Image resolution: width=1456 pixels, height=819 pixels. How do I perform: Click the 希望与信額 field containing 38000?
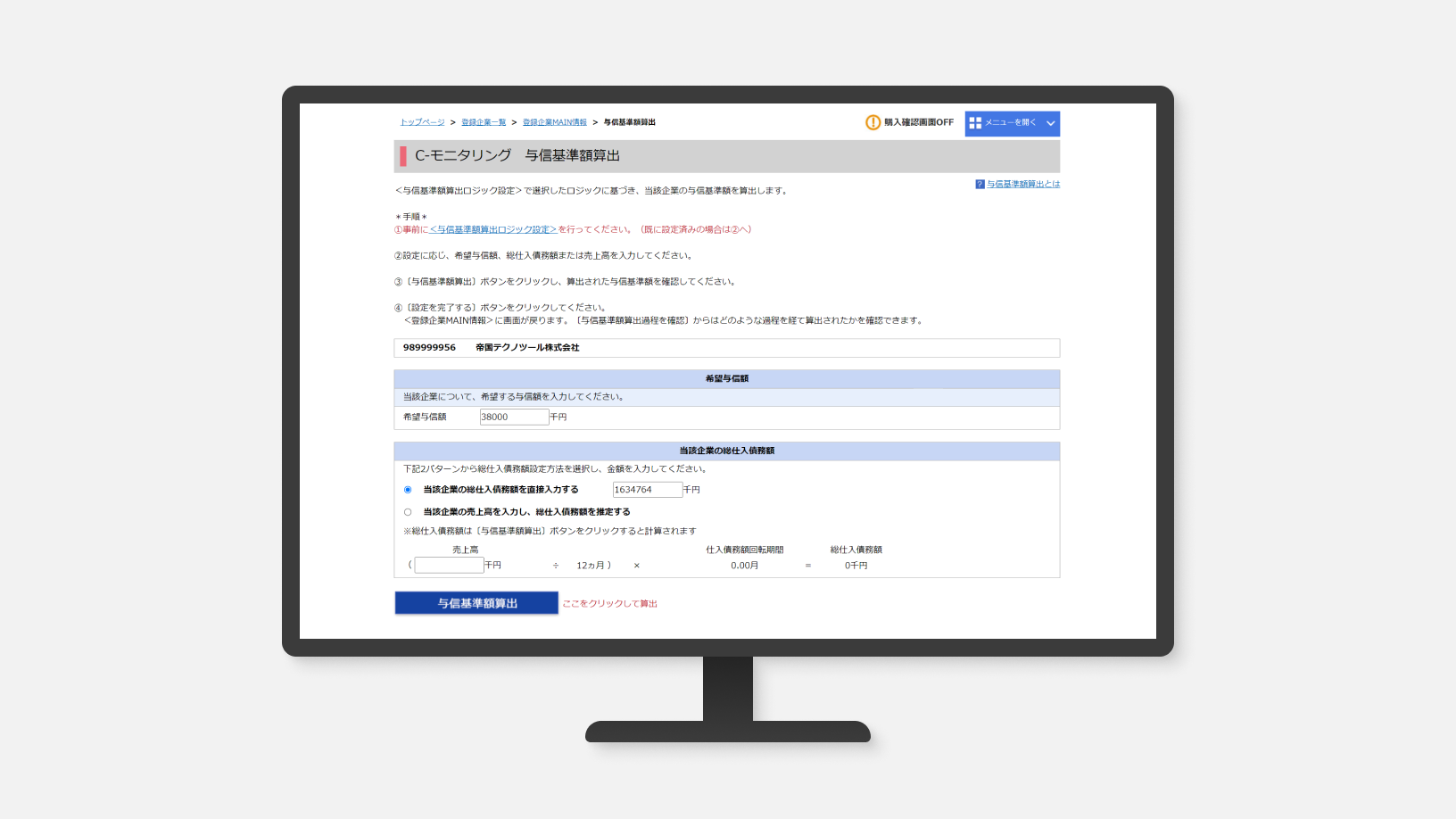514,417
